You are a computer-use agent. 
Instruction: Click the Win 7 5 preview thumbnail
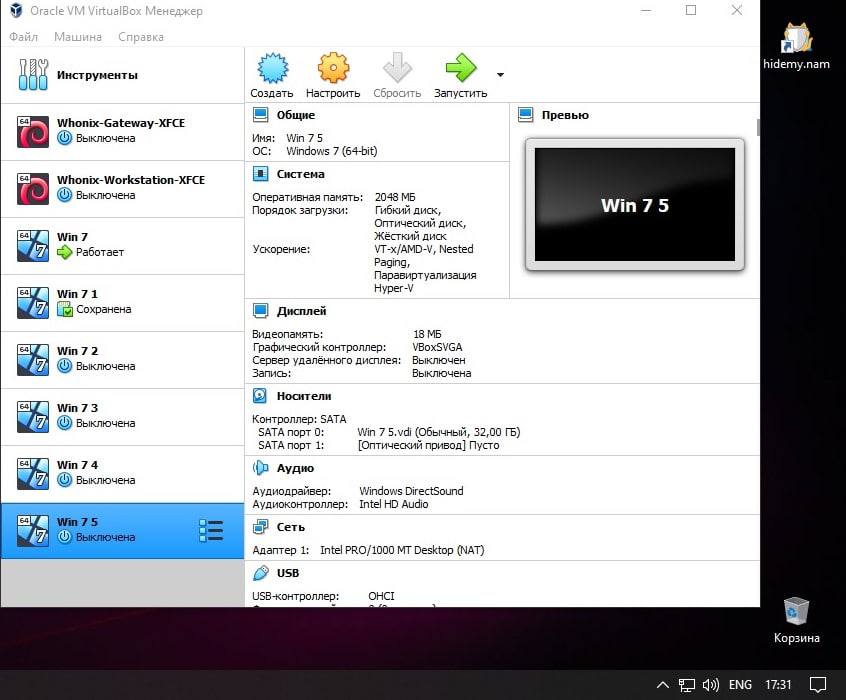pos(635,205)
